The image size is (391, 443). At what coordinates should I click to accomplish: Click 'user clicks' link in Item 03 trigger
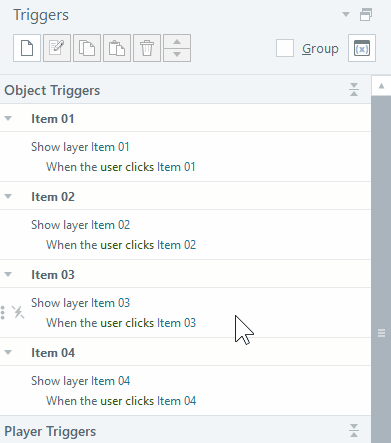127,323
